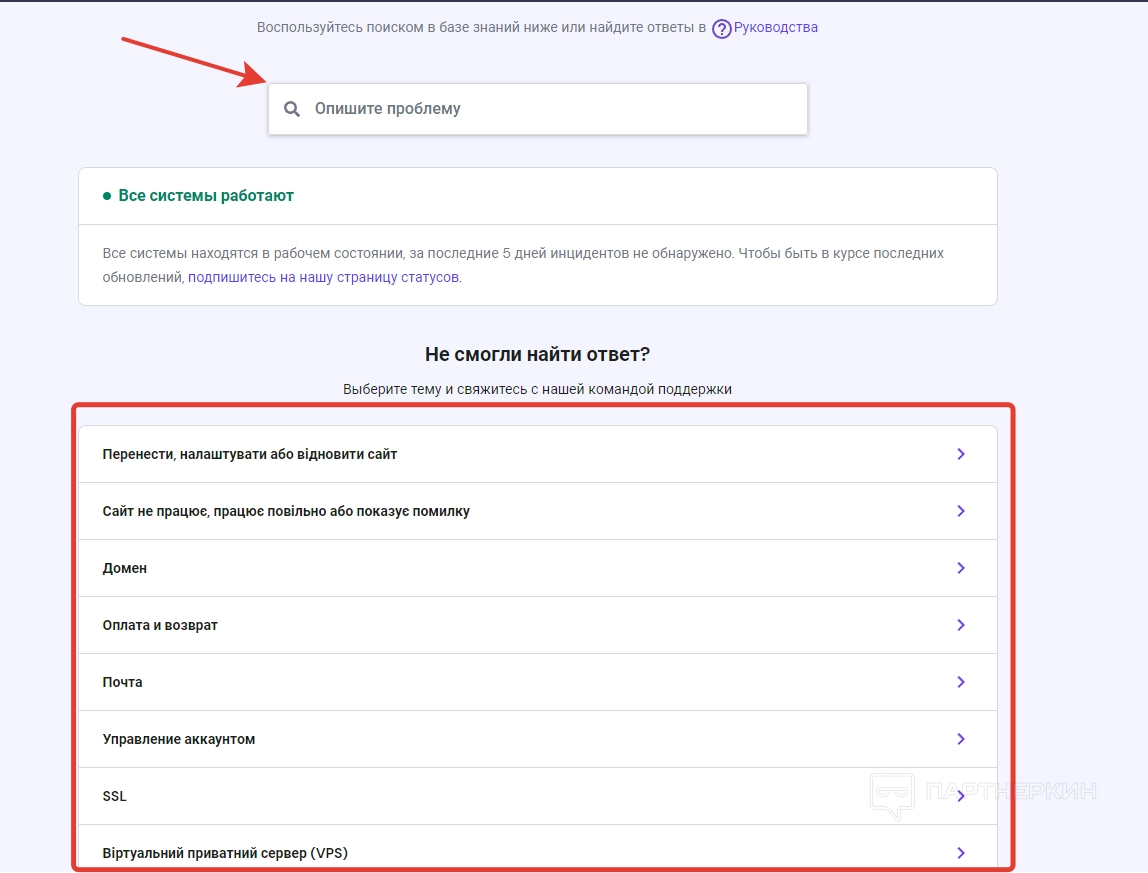Select the Почта support topic

[x=123, y=682]
